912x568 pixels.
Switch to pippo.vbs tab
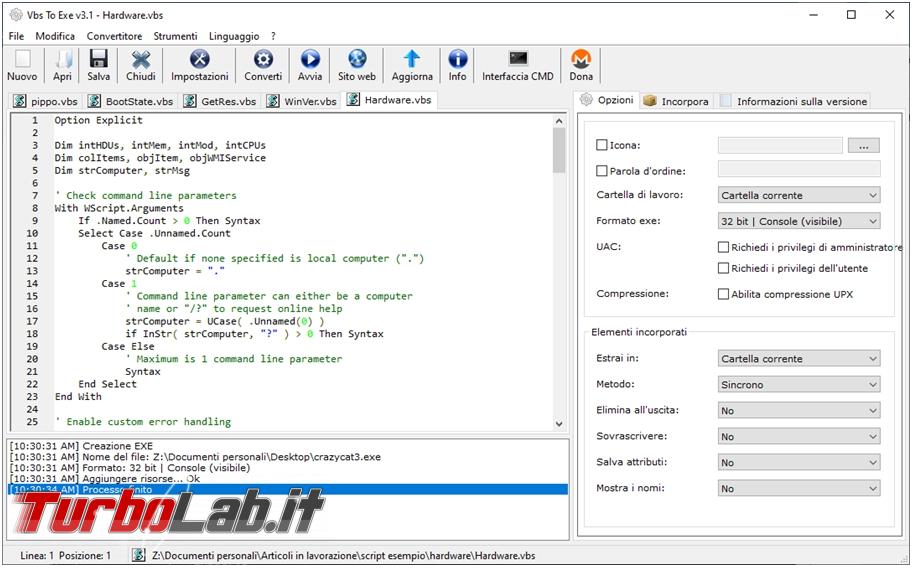click(x=45, y=101)
